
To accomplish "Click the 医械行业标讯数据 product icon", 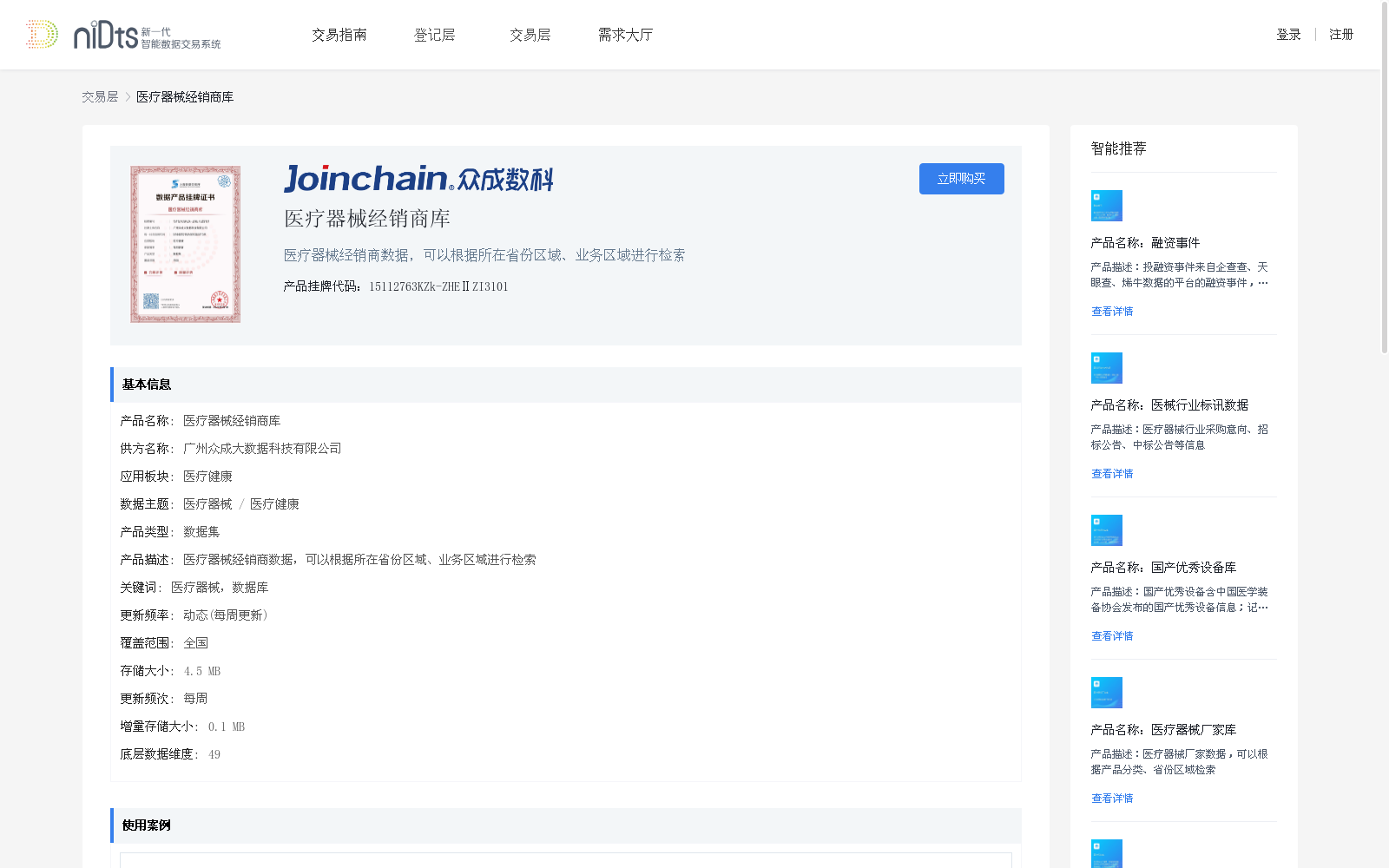I will pyautogui.click(x=1107, y=368).
